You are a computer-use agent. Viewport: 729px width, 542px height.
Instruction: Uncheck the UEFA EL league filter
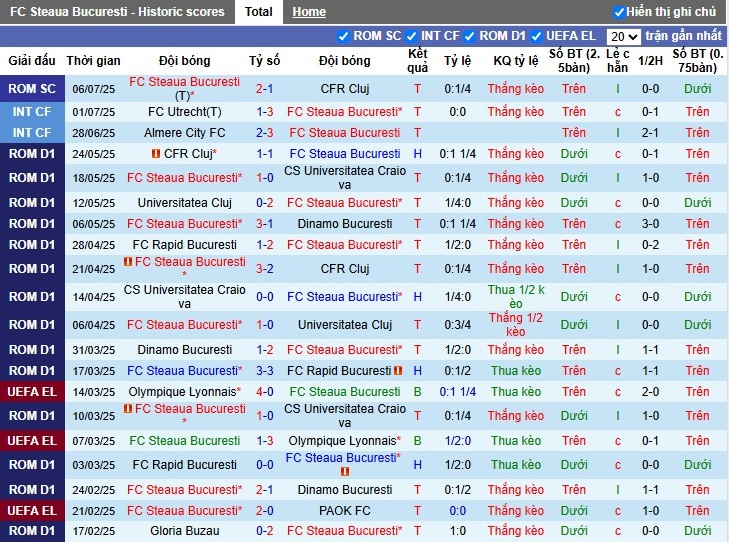pyautogui.click(x=536, y=36)
